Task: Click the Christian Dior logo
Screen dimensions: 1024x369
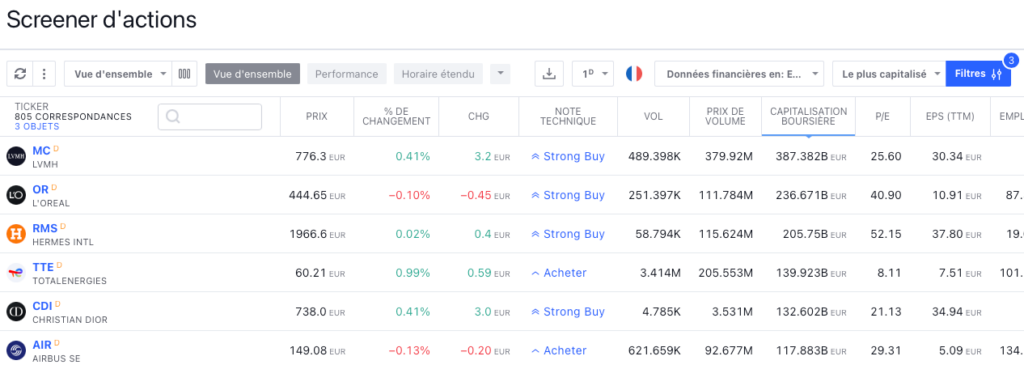Action: (16, 312)
